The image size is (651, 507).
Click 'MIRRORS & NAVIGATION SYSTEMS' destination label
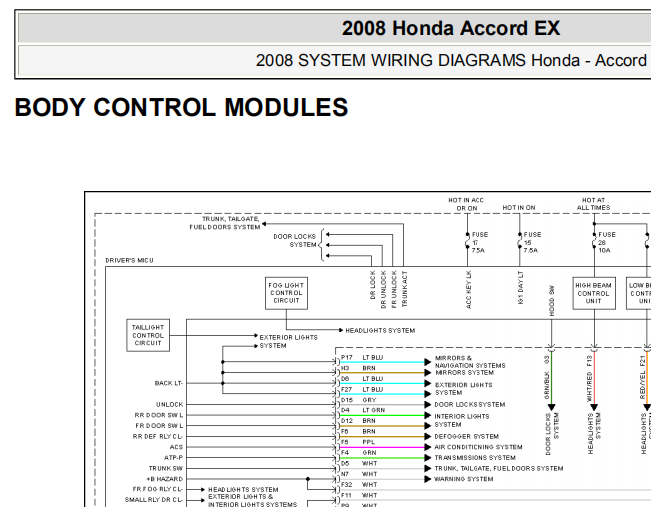pyautogui.click(x=470, y=362)
